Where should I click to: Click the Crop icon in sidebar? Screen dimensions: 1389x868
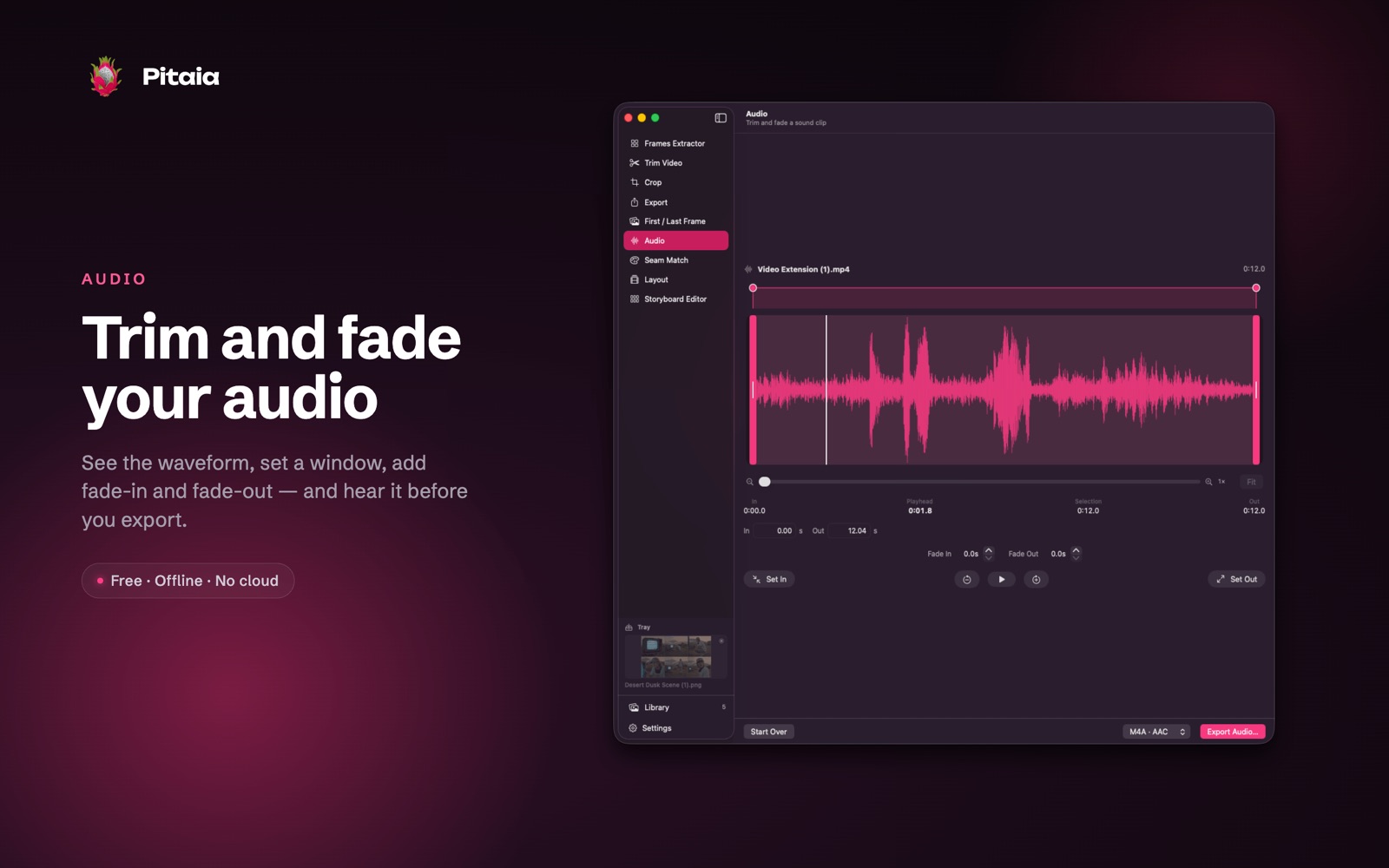pyautogui.click(x=635, y=182)
